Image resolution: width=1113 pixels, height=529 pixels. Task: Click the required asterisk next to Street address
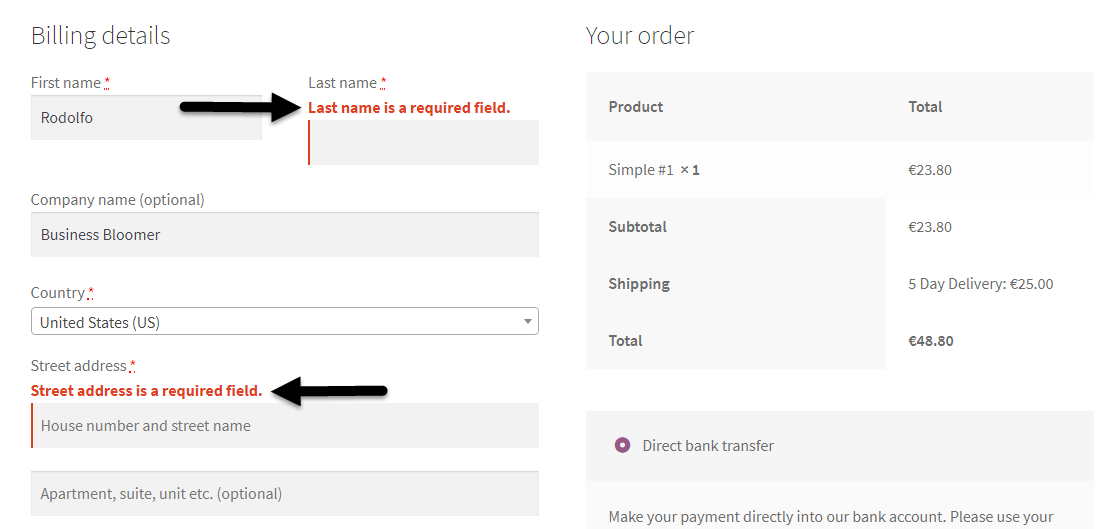click(133, 366)
